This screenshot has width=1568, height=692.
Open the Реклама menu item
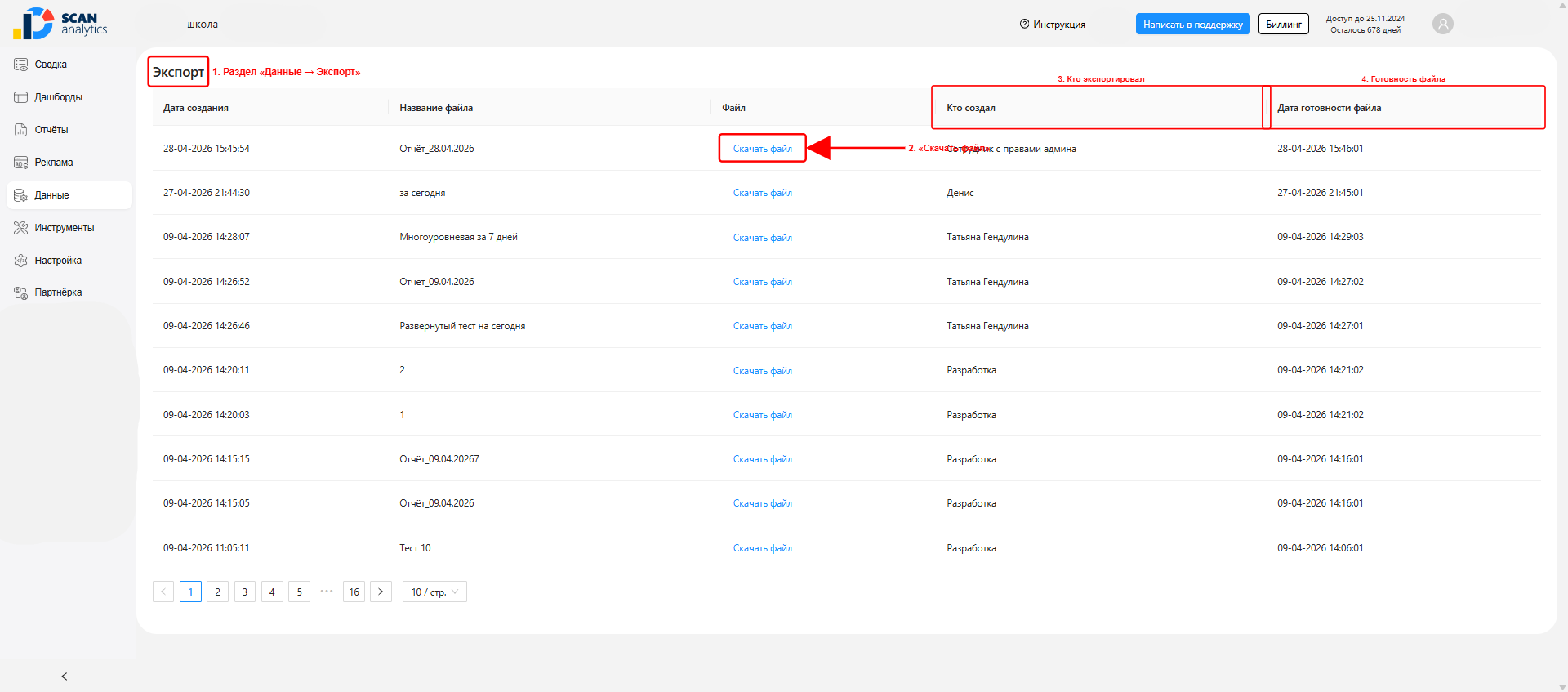click(69, 163)
